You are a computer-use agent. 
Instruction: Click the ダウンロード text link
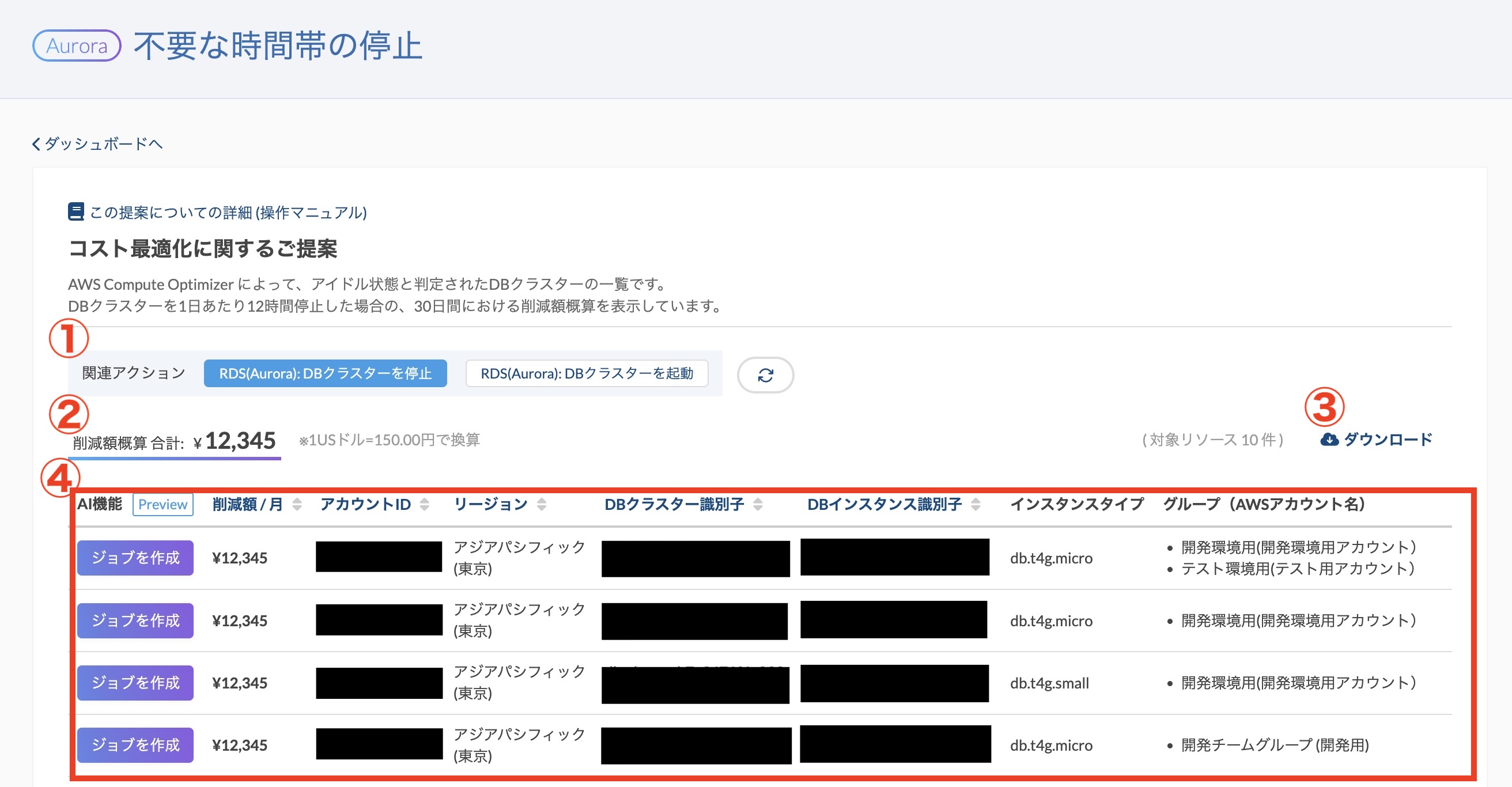coord(1388,440)
